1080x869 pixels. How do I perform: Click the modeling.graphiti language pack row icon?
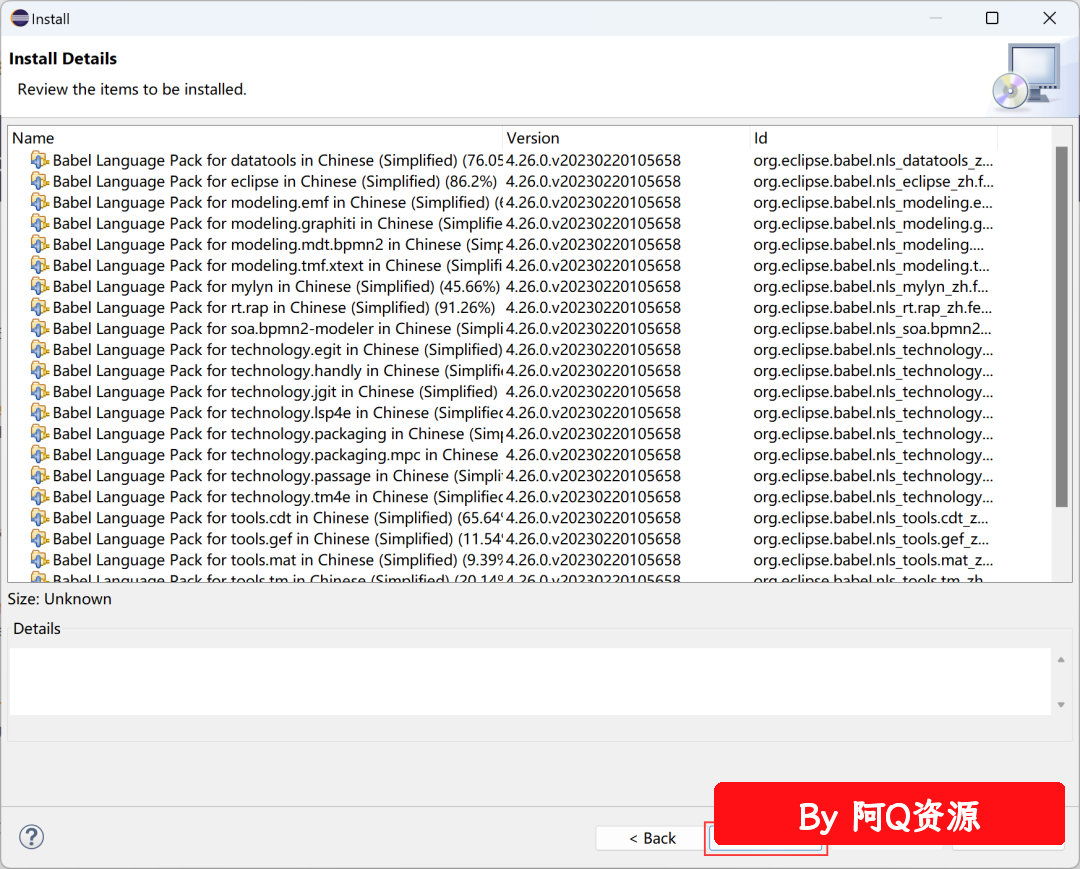(40, 223)
